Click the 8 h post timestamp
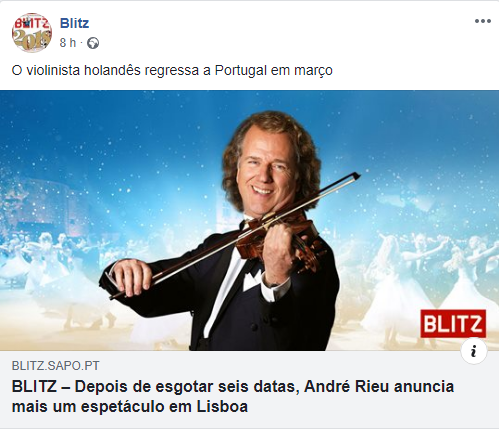Image resolution: width=499 pixels, height=431 pixels. pos(68,43)
